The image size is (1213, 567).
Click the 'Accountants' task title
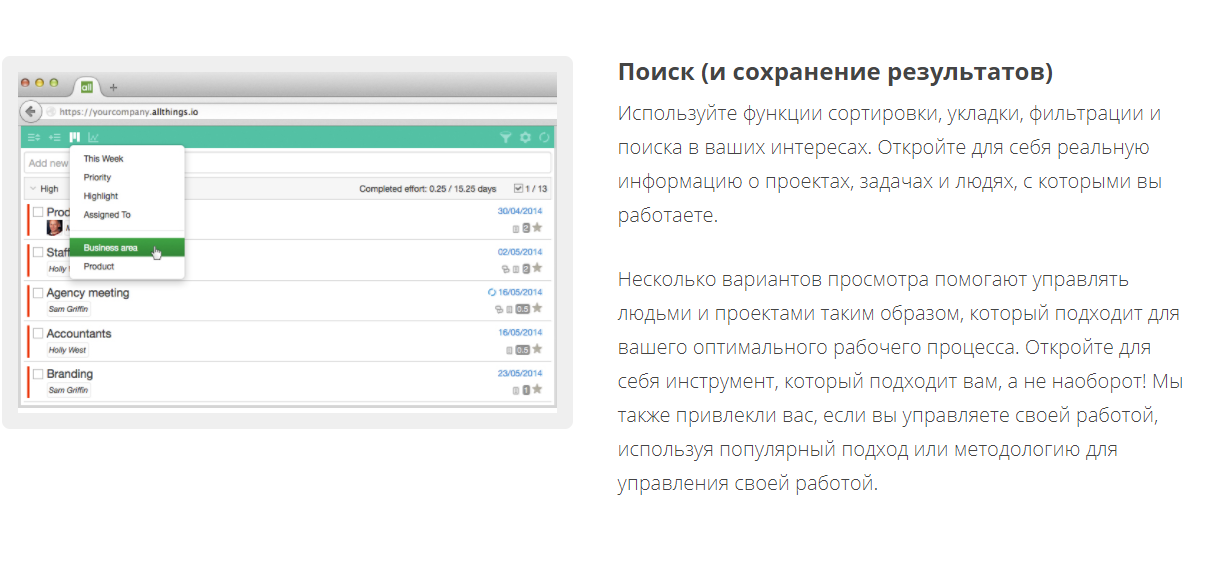(x=79, y=333)
